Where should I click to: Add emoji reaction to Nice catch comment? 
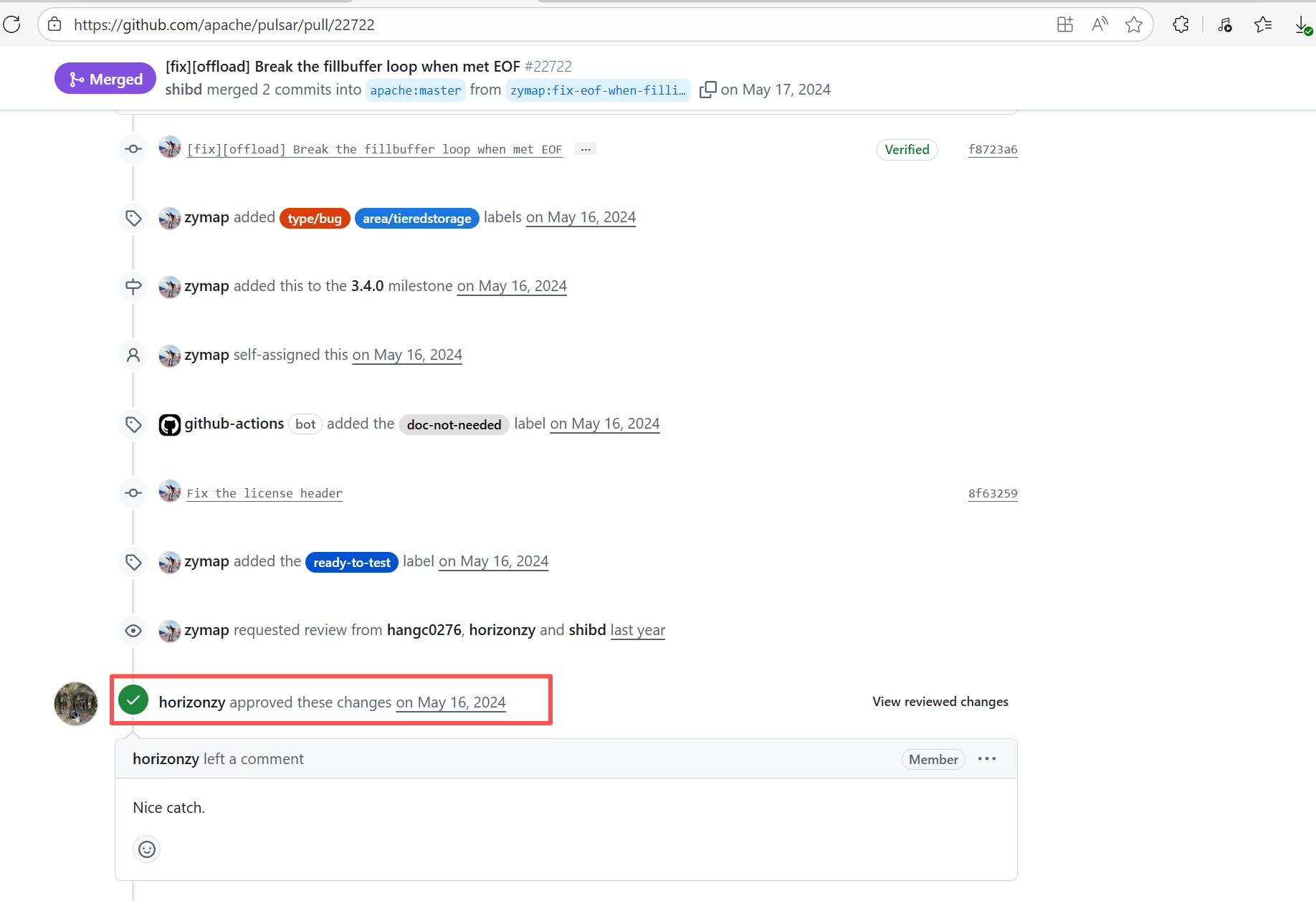point(147,849)
